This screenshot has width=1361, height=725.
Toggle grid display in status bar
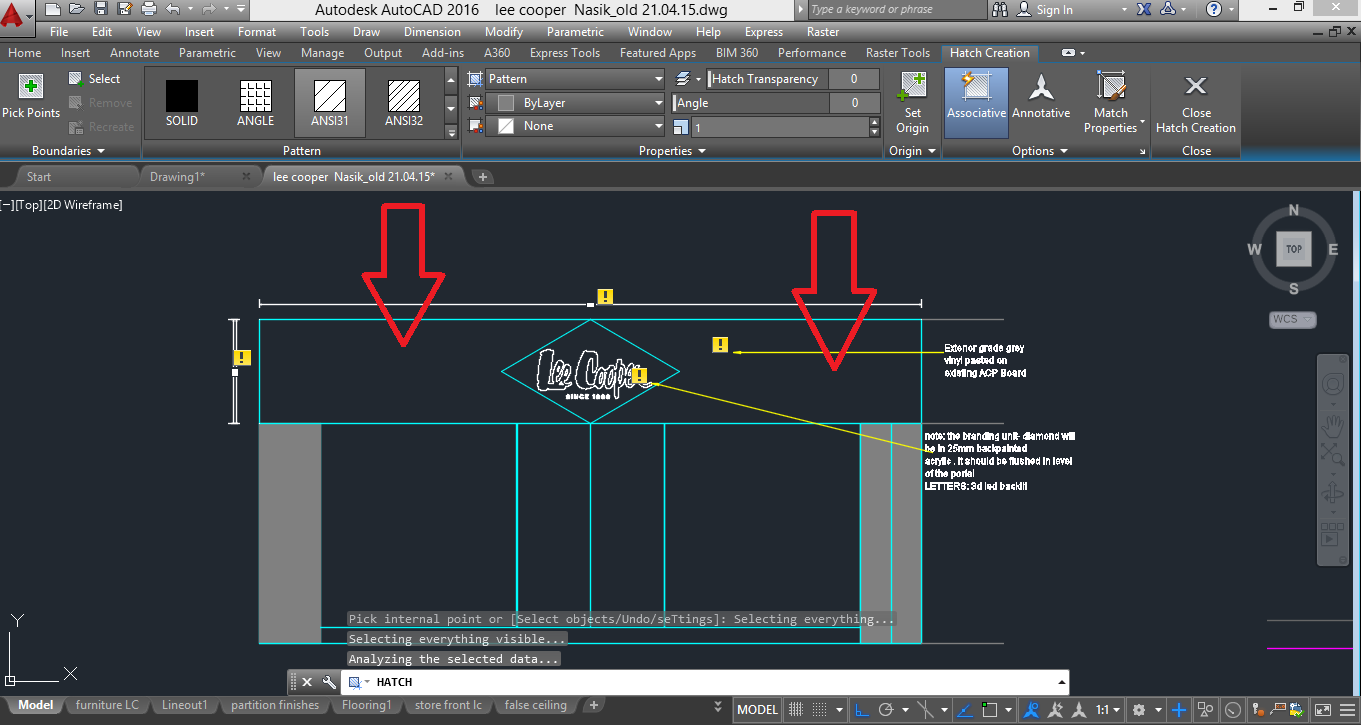pyautogui.click(x=797, y=710)
